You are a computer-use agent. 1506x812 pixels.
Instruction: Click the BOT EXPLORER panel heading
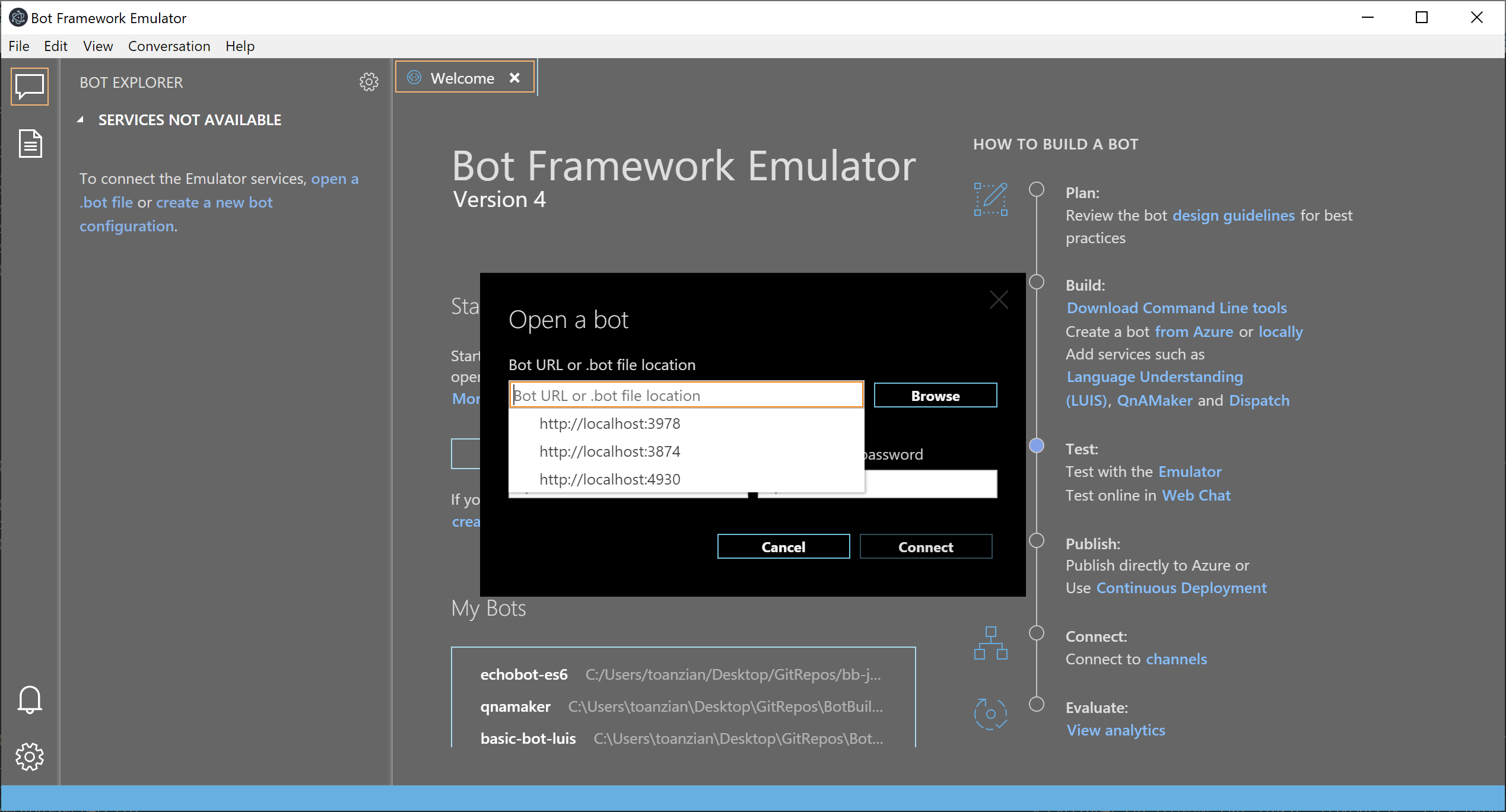pyautogui.click(x=131, y=82)
